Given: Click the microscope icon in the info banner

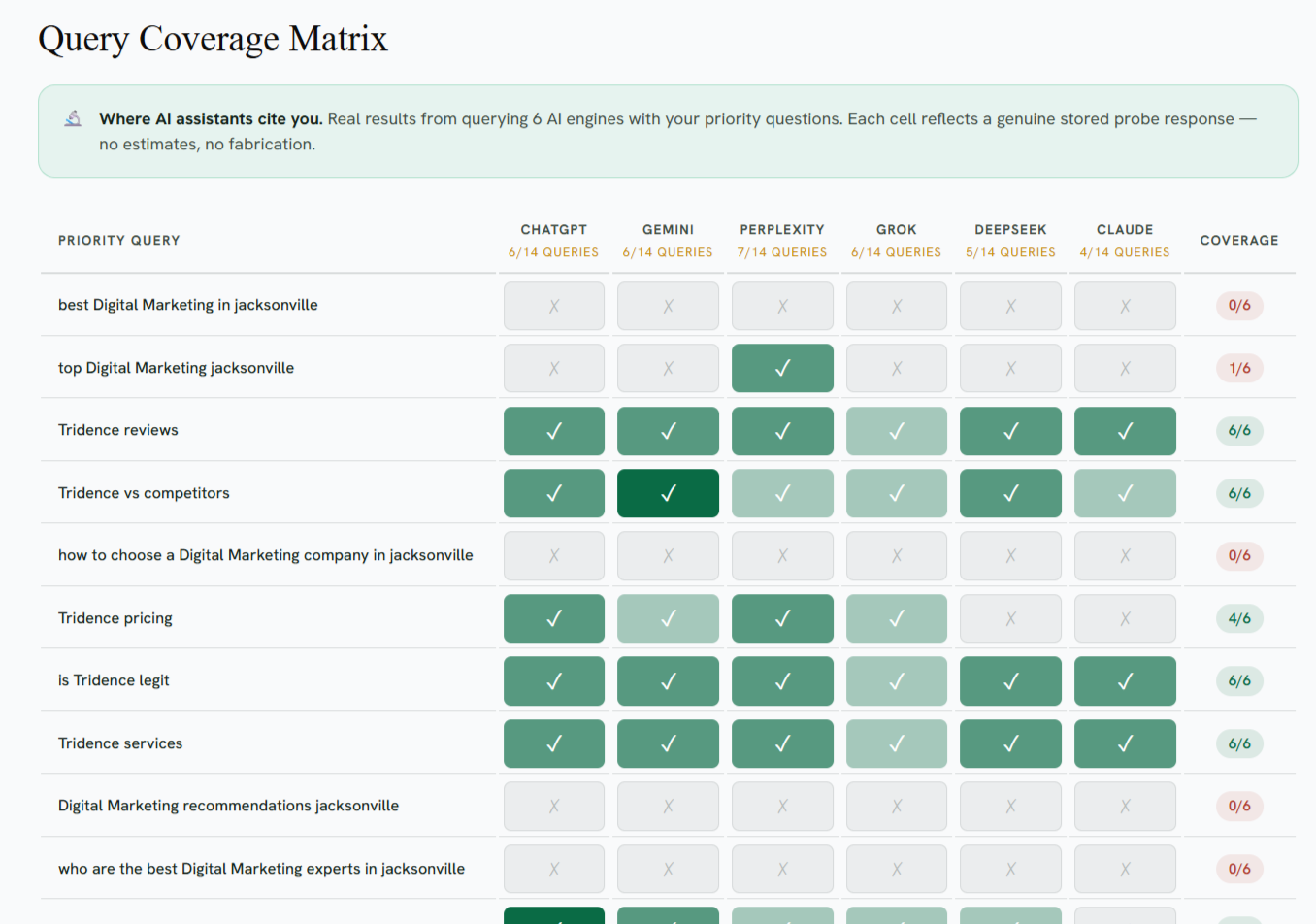Looking at the screenshot, I should pos(73,118).
